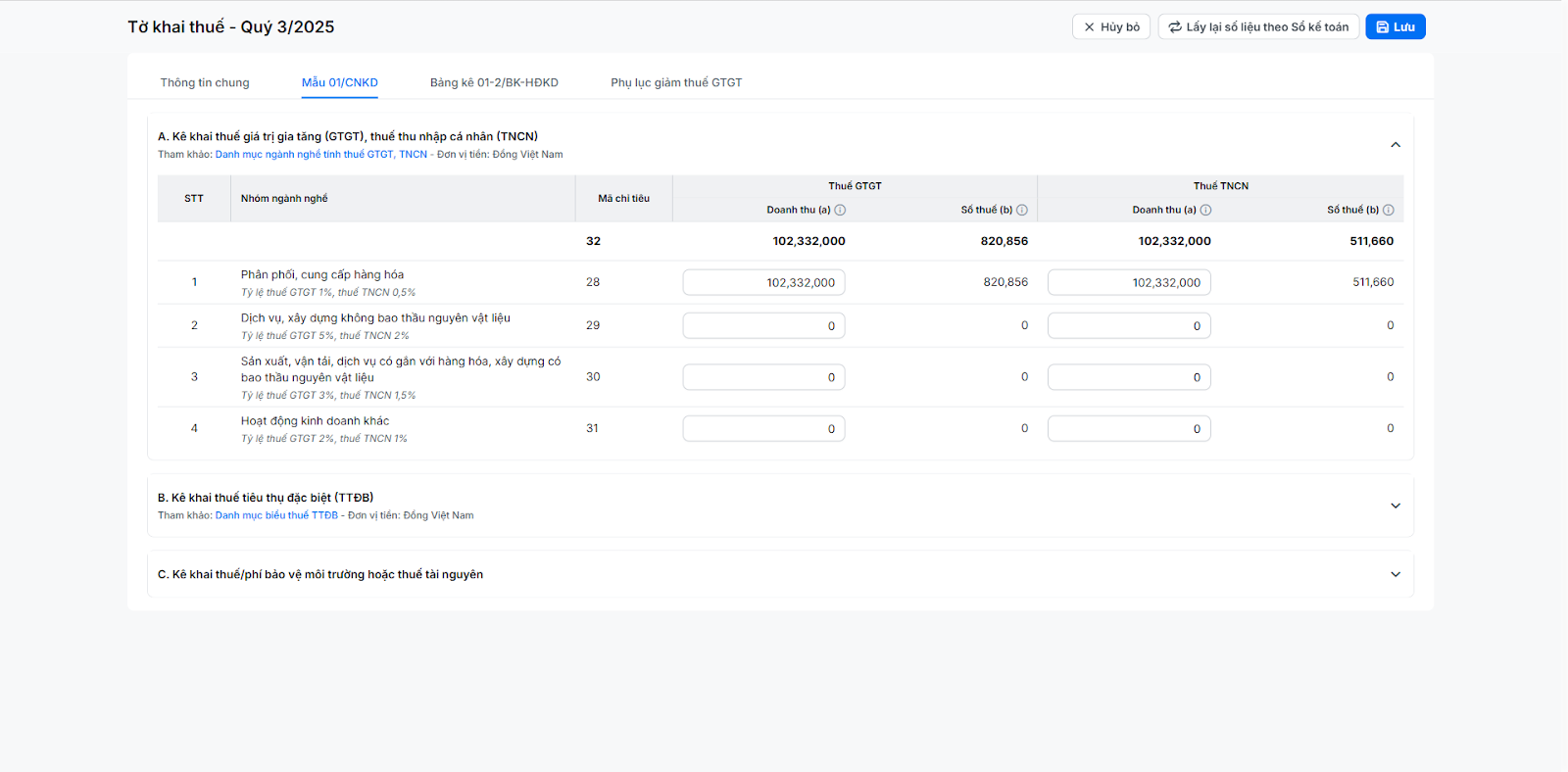Edit GTGT revenue field for Phân phối hàng hóa

click(x=763, y=282)
